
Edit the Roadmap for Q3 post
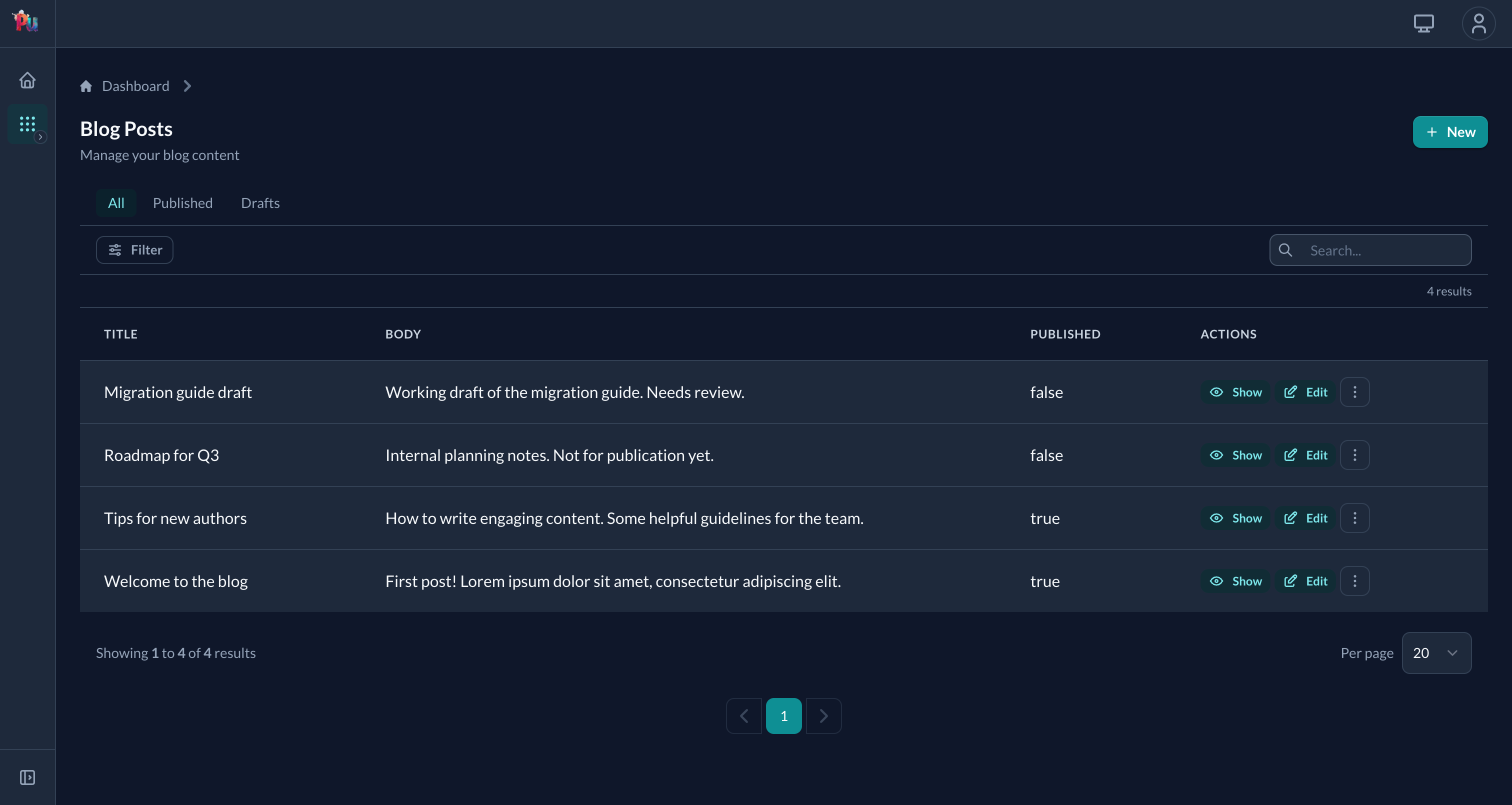tap(1305, 455)
